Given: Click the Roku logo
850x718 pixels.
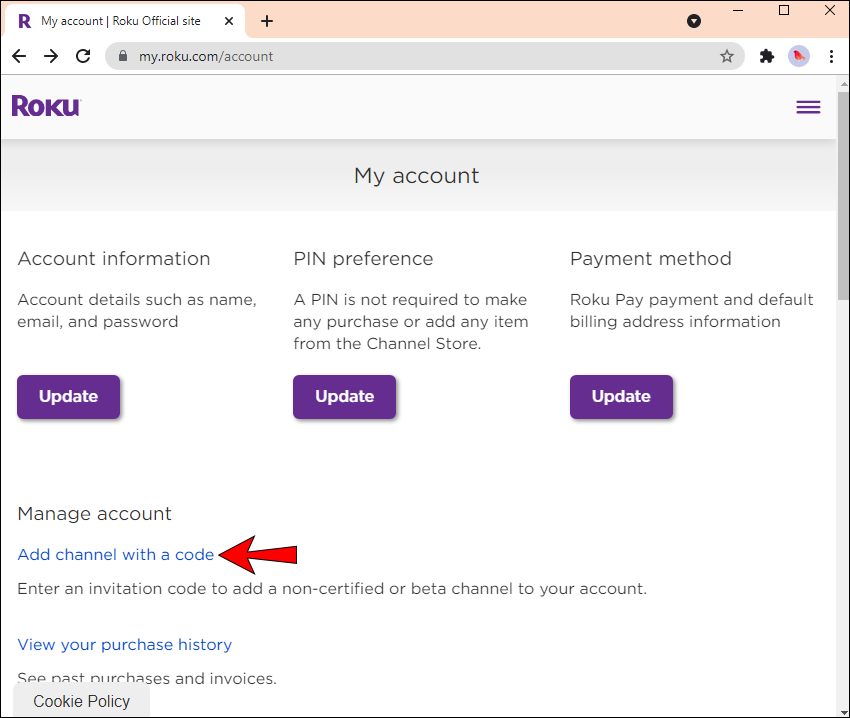Looking at the screenshot, I should point(46,106).
